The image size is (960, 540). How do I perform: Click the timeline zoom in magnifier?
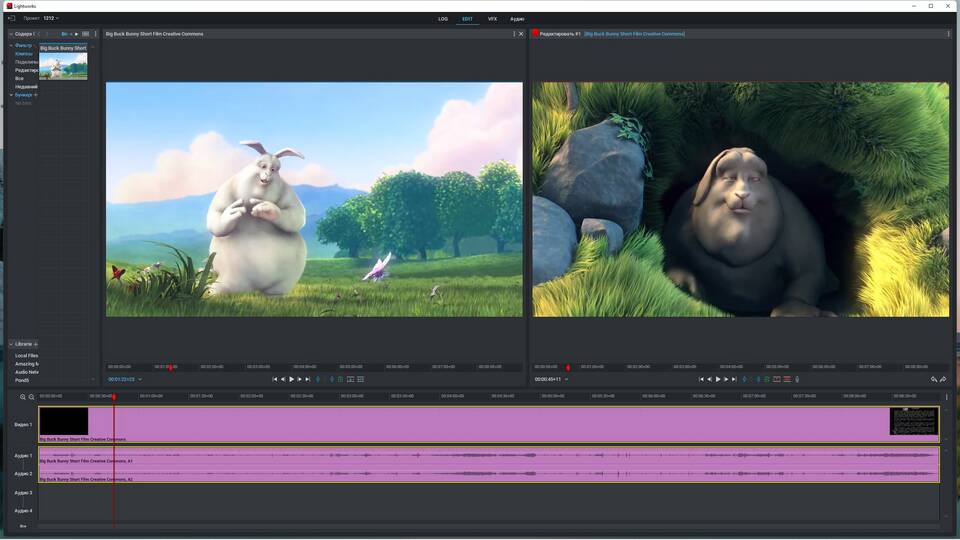tap(23, 397)
